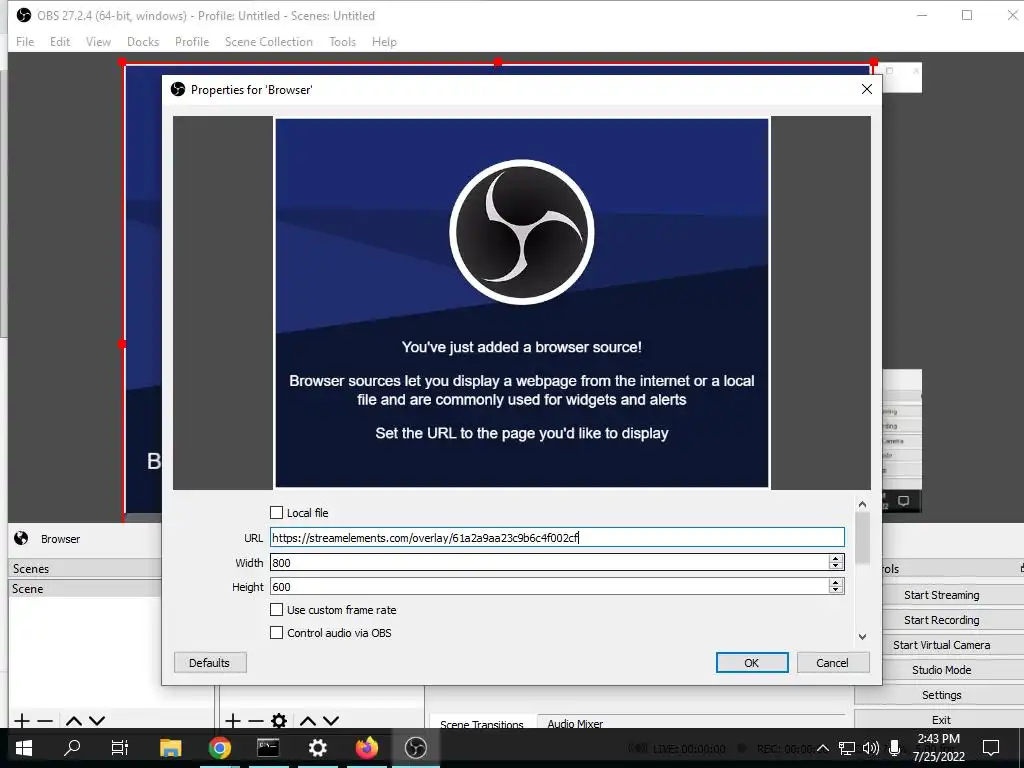Increase Width with stepper arrows

(836, 558)
